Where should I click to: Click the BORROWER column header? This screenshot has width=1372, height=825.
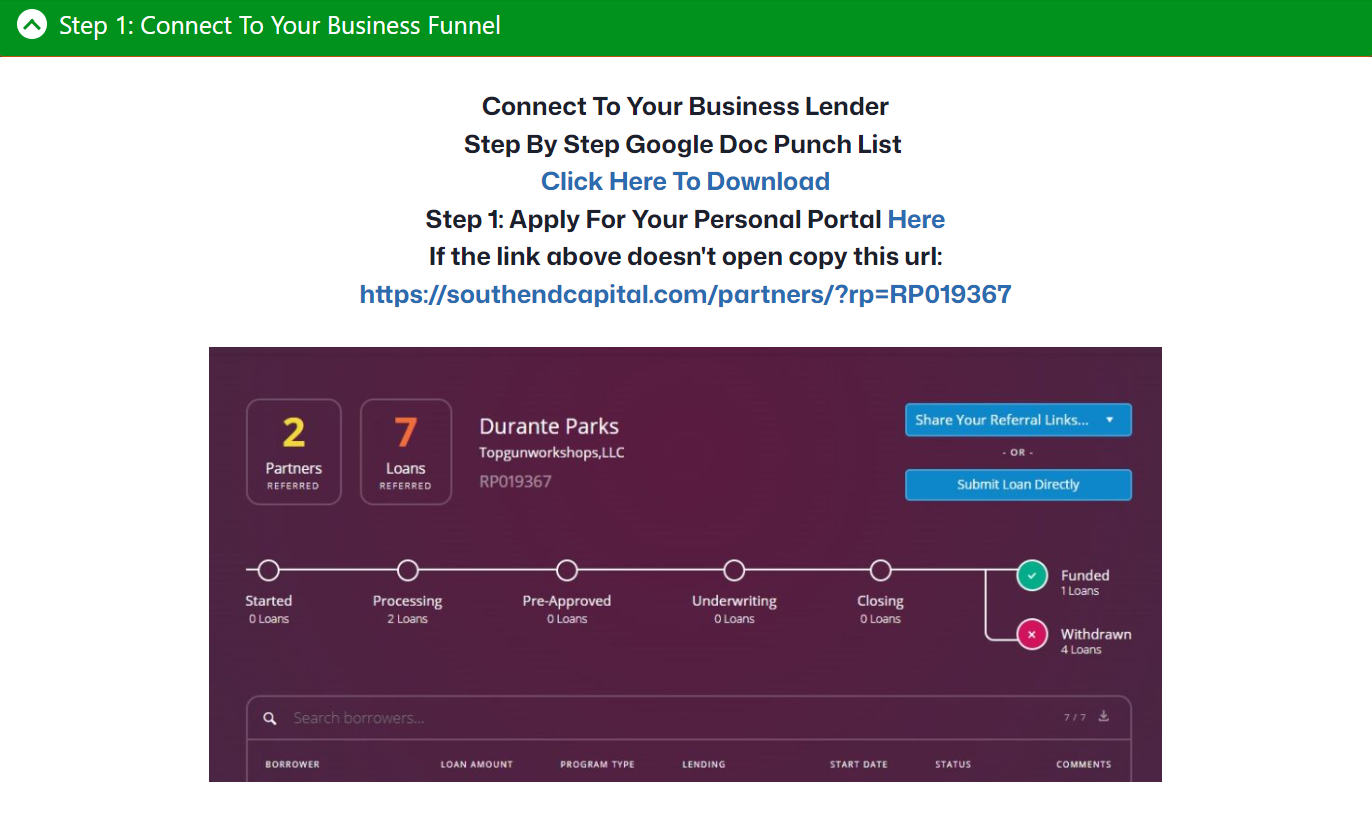292,764
